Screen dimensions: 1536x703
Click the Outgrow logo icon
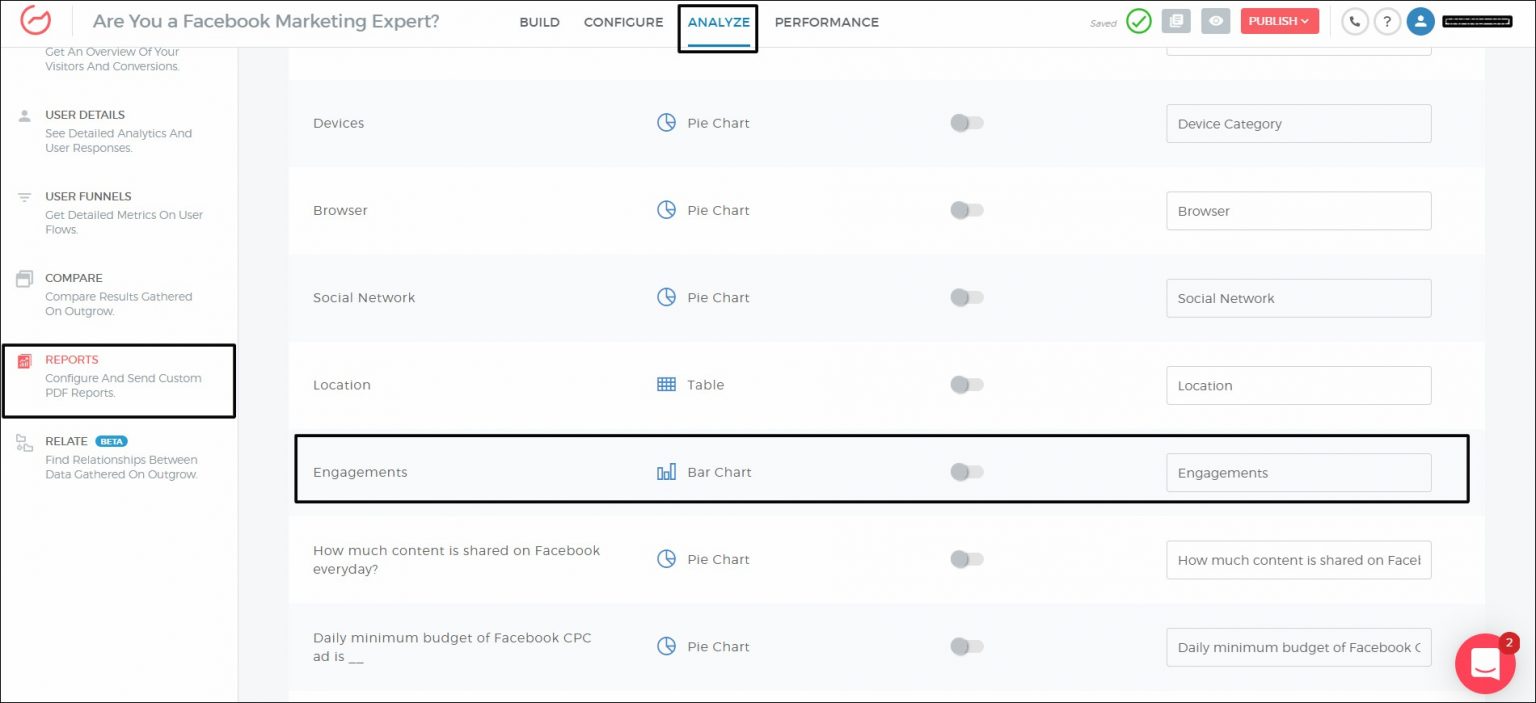click(x=36, y=22)
